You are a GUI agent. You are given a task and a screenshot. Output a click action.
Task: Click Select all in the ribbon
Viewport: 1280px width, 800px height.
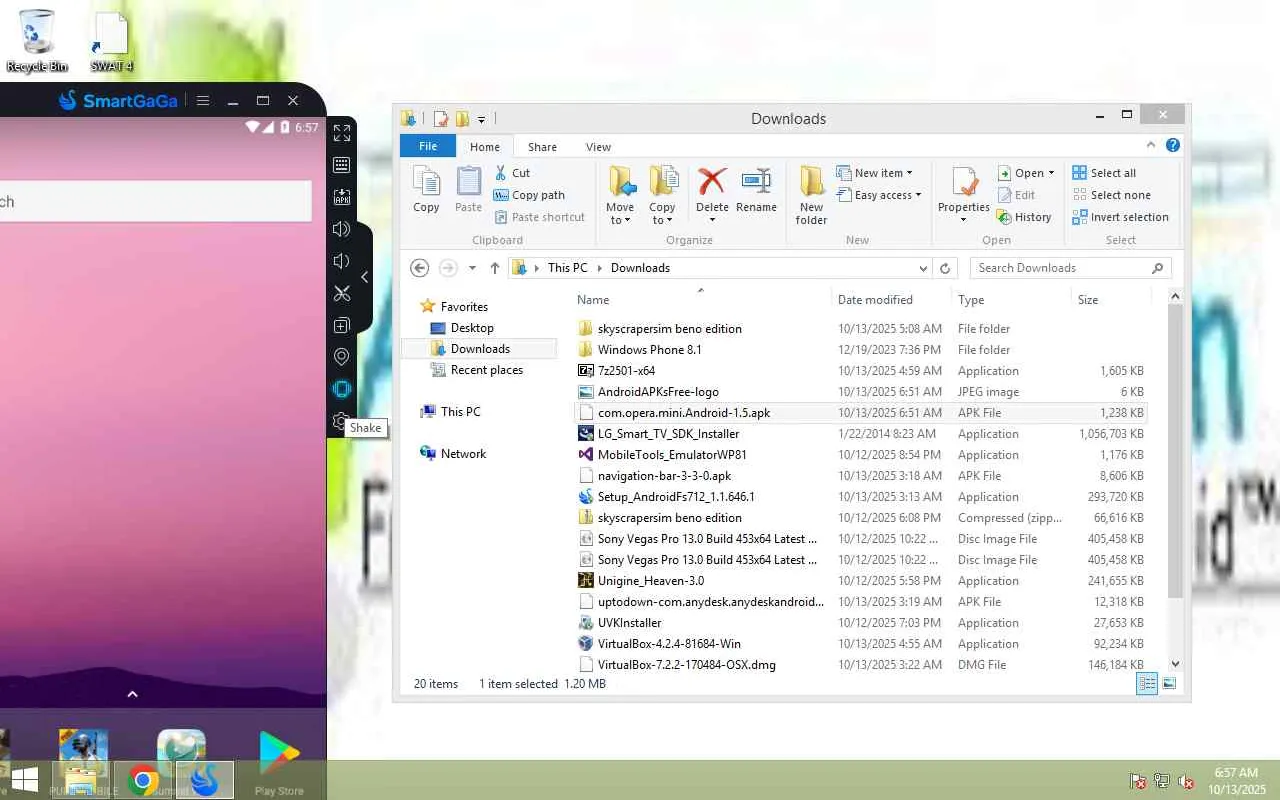tap(1104, 173)
